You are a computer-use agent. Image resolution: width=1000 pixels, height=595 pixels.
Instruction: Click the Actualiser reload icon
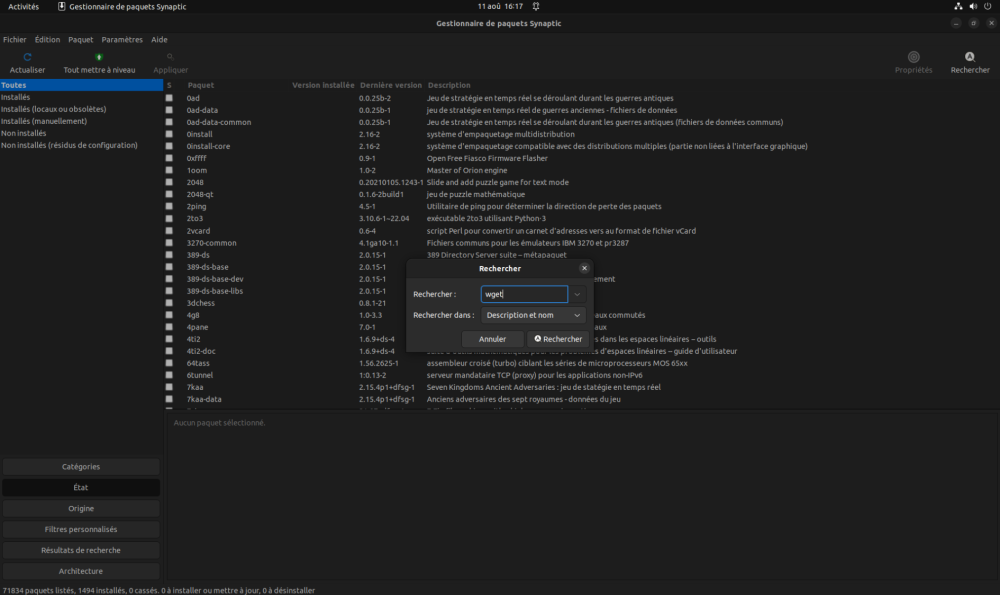[27, 58]
